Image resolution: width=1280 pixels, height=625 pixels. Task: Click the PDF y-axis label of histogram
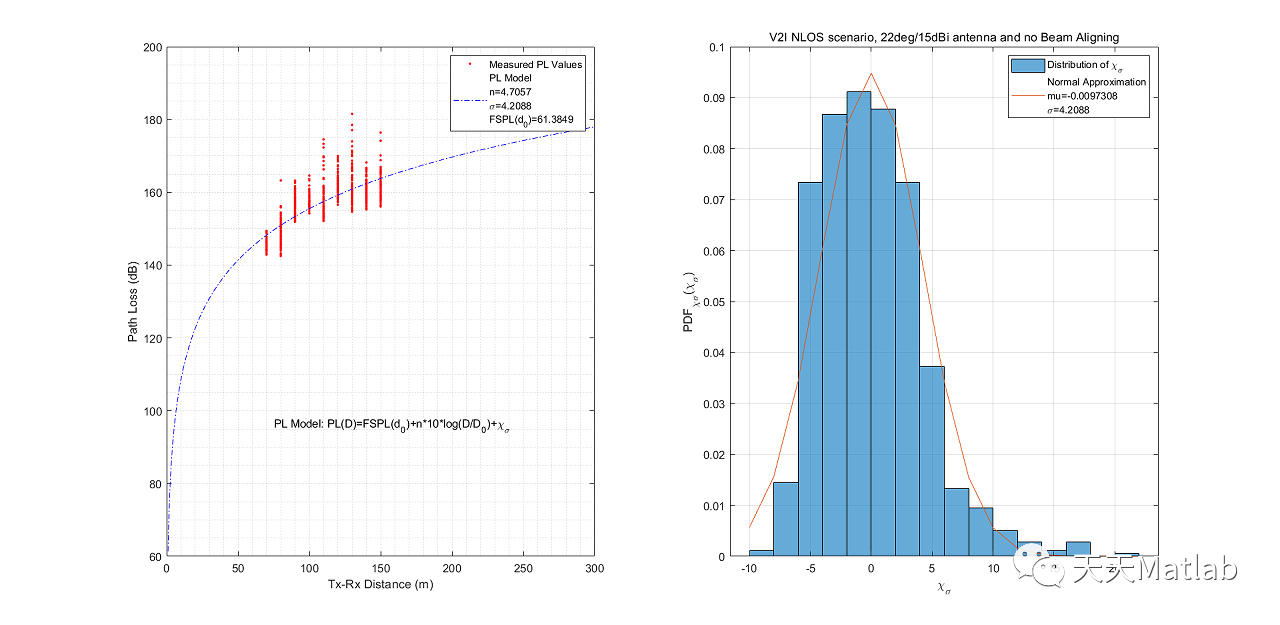tap(691, 302)
